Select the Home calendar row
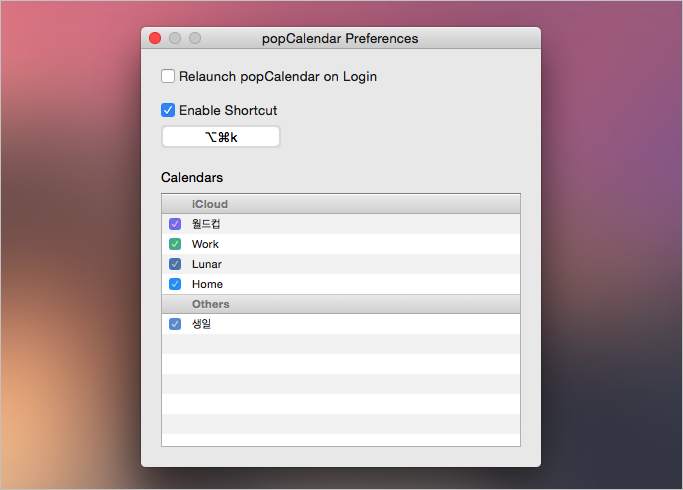Screen dimensions: 683x490 click(x=341, y=284)
